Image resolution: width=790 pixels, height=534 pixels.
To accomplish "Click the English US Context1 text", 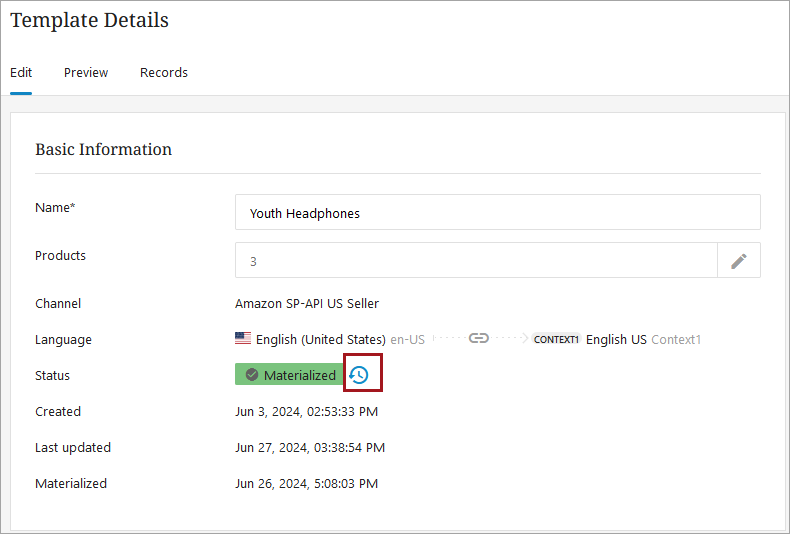I will 643,339.
